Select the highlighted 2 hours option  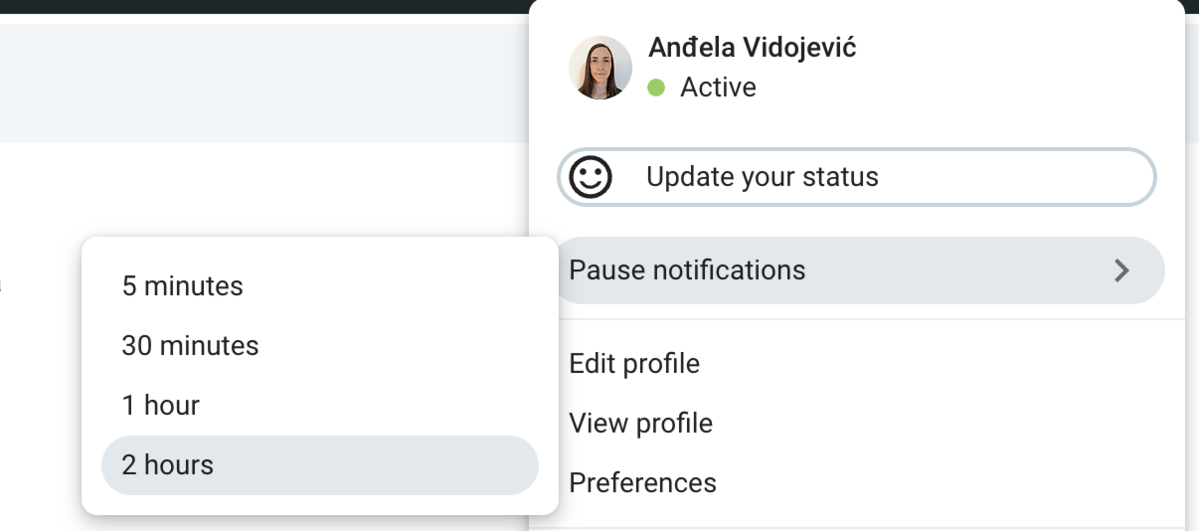pos(320,465)
